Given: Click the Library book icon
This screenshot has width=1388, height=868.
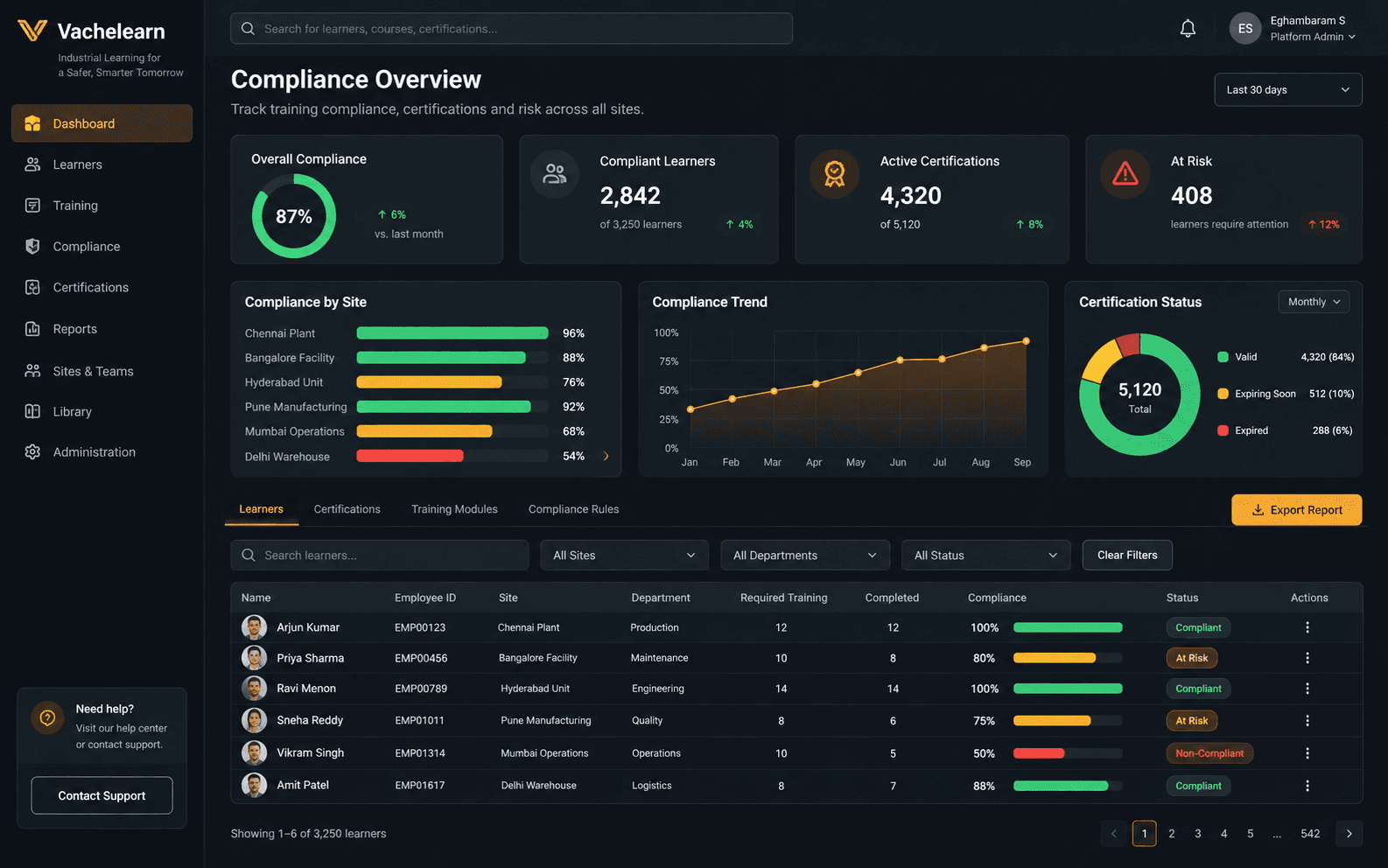Looking at the screenshot, I should tap(32, 411).
